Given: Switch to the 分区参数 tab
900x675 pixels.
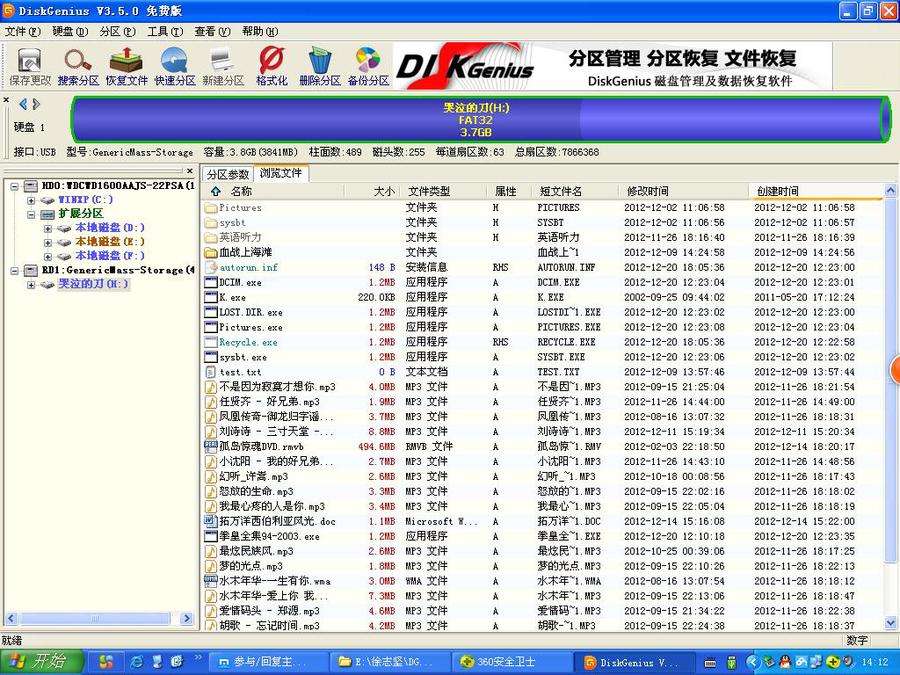Looking at the screenshot, I should pos(228,174).
